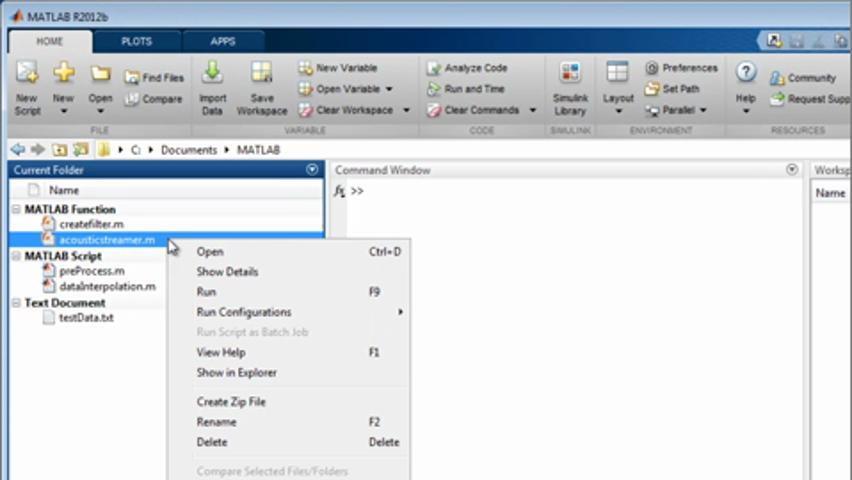Click Set Path
Viewport: 852px width, 480px height.
click(673, 89)
